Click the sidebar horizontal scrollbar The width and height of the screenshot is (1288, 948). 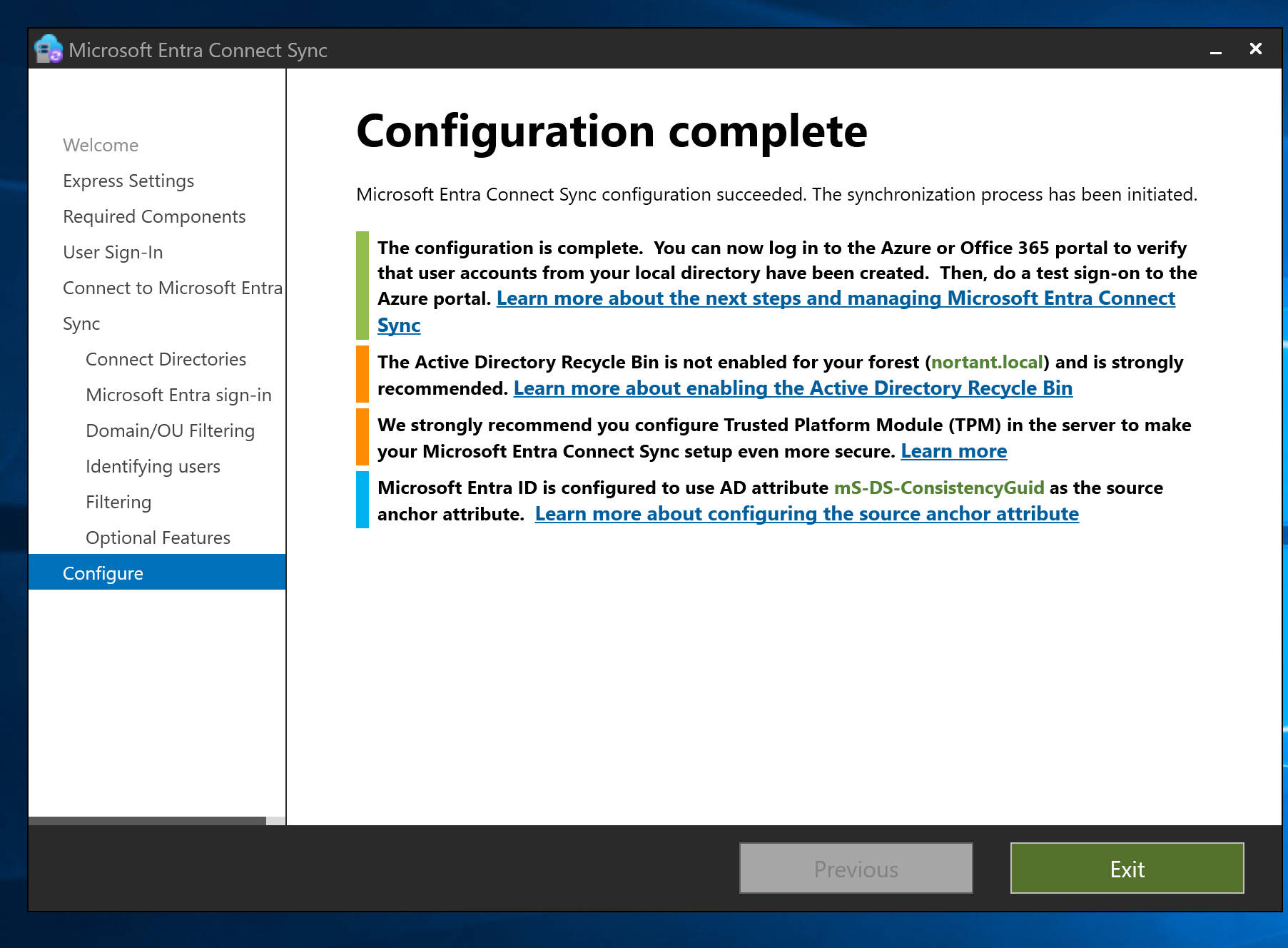[x=146, y=821]
